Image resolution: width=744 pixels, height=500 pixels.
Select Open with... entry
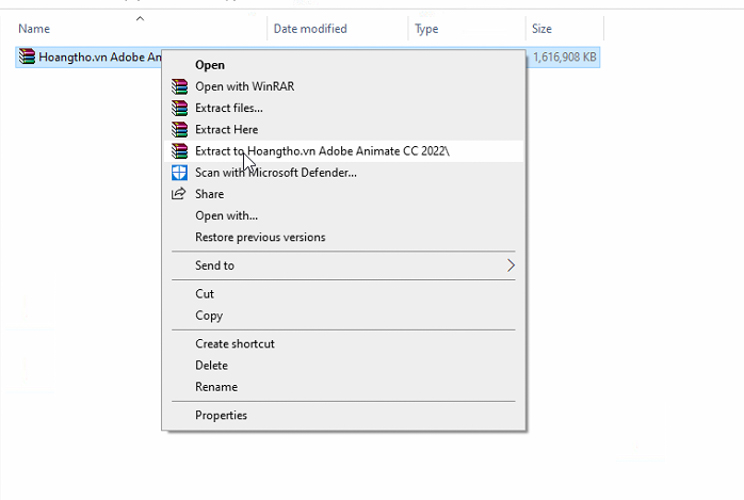coord(343,215)
